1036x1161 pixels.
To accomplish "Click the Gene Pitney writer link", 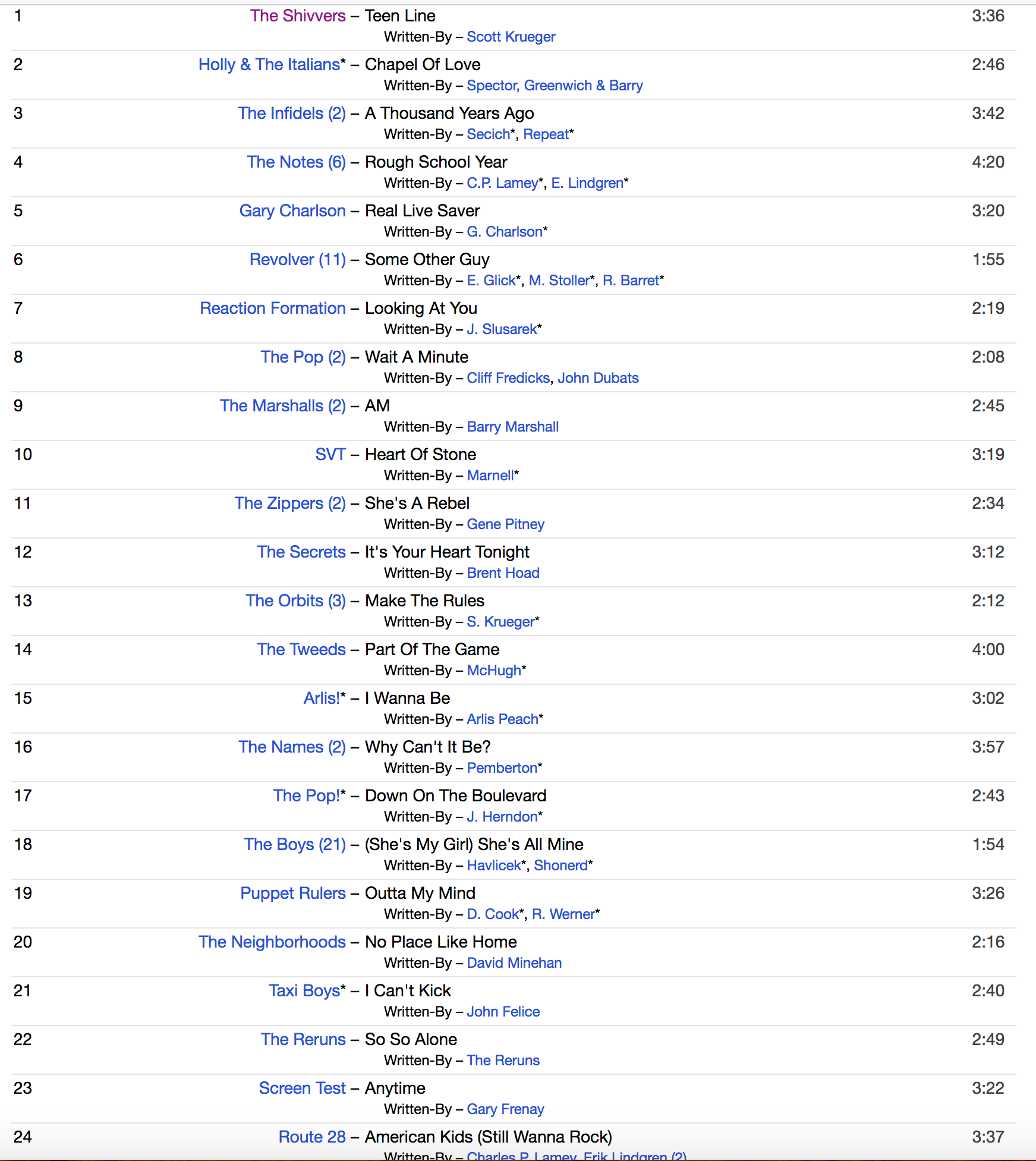I will click(x=505, y=524).
